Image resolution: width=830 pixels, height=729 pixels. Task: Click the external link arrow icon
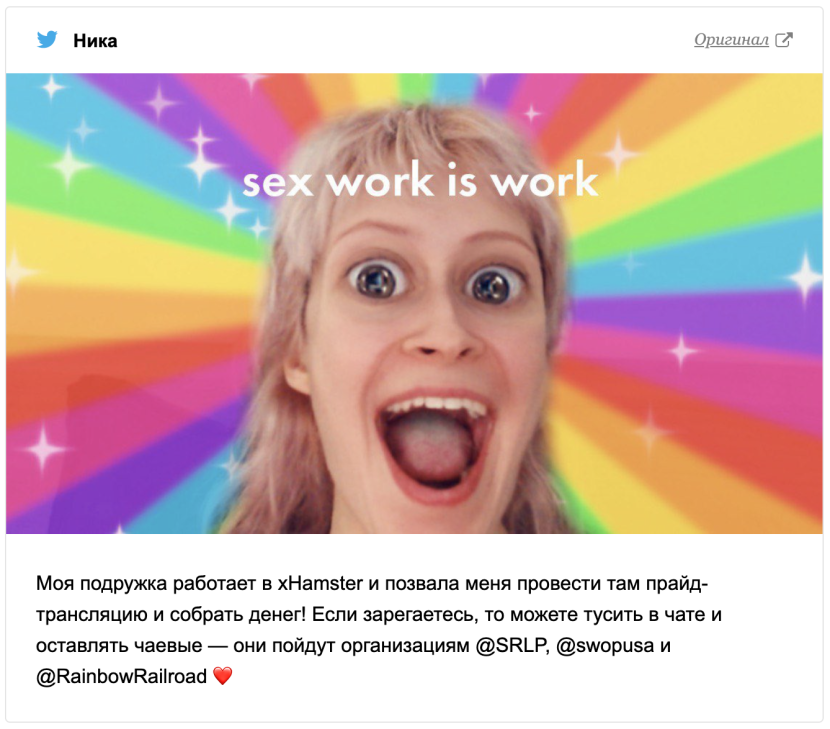783,40
